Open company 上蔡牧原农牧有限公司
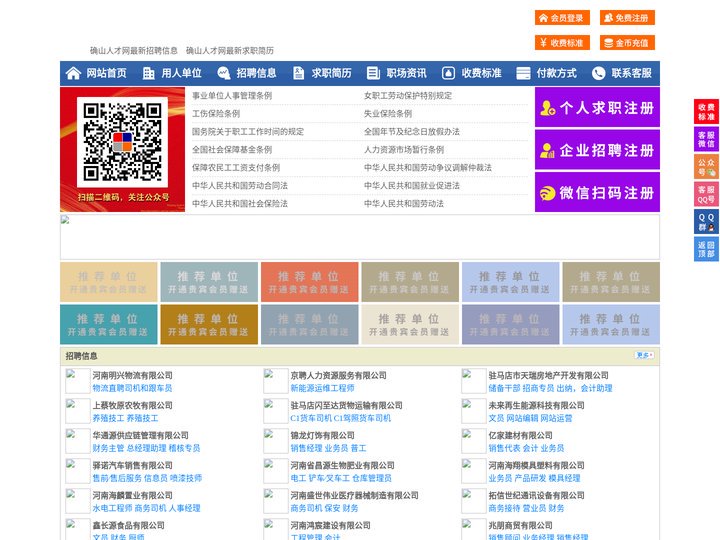 coord(132,405)
